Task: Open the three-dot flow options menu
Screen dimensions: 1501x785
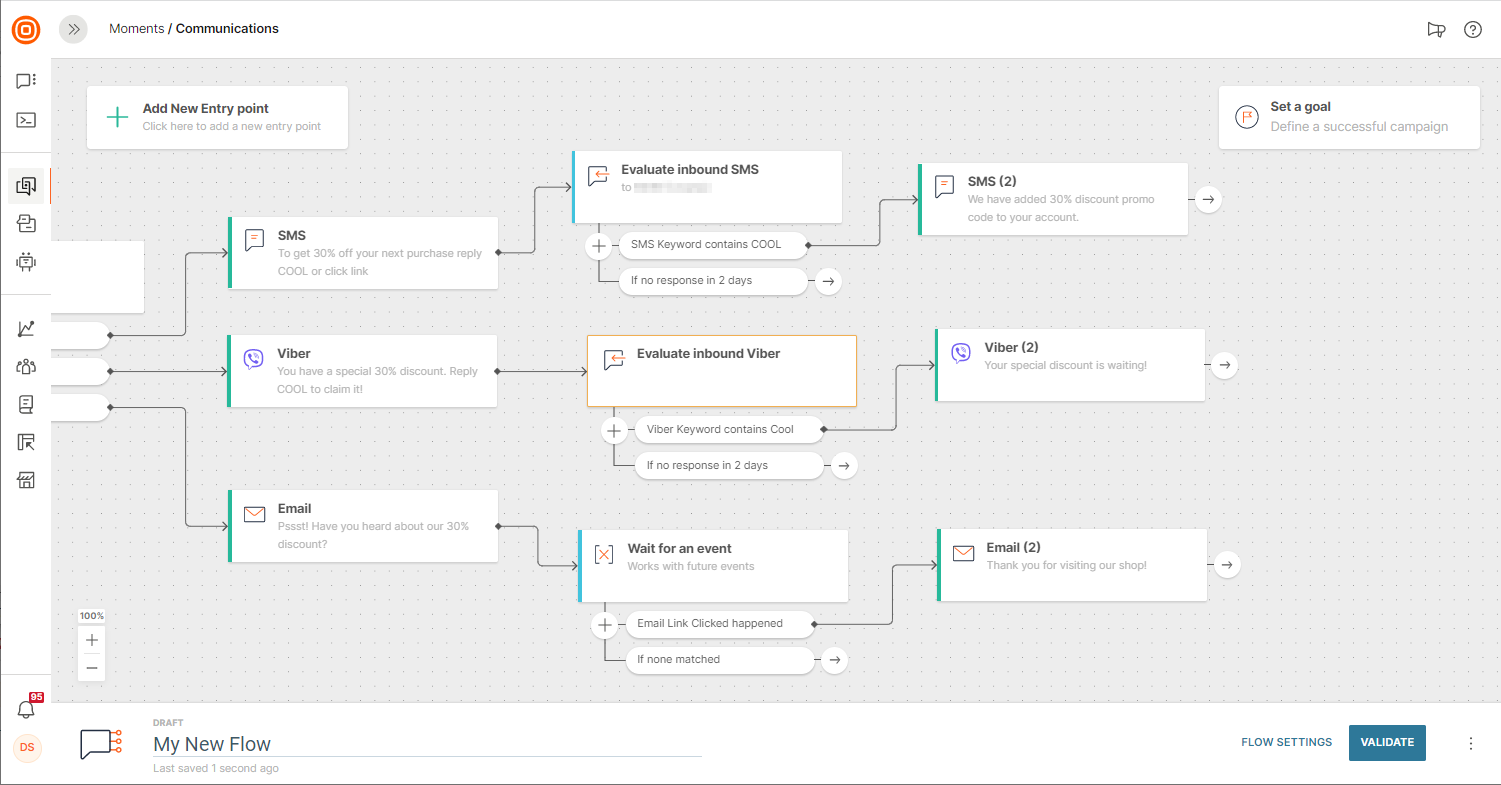Action: pos(1470,743)
